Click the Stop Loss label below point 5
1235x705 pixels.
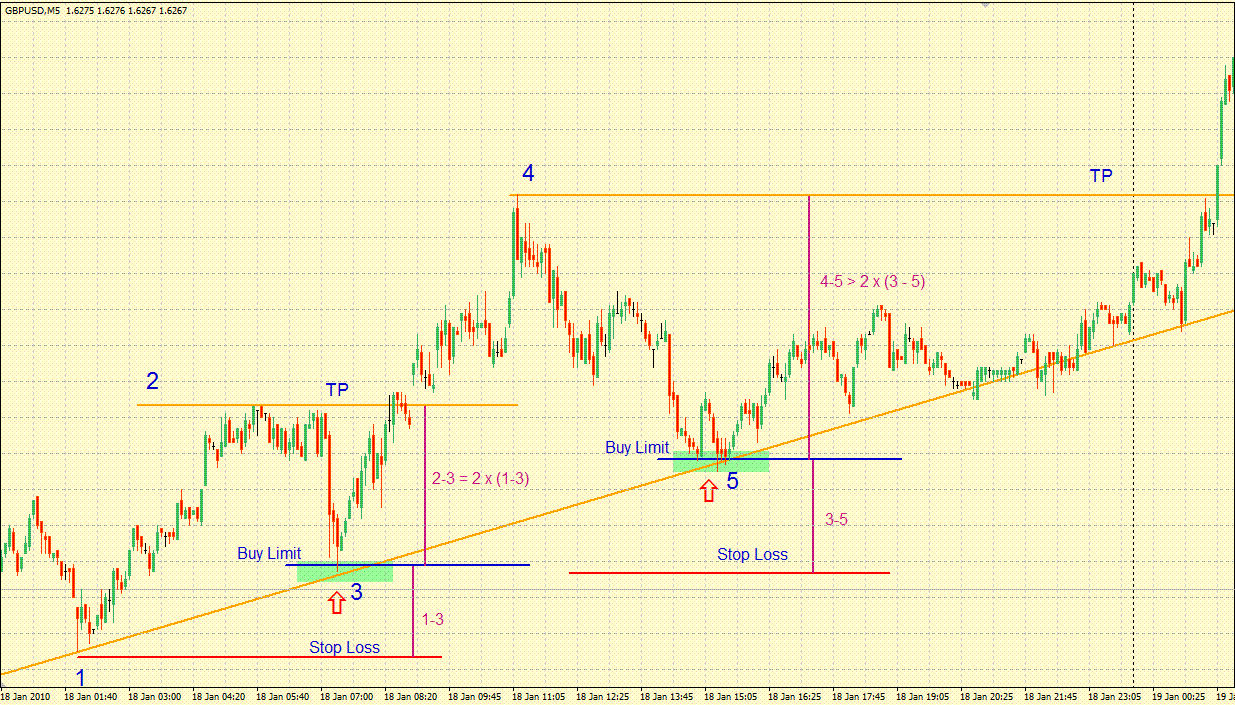(752, 554)
